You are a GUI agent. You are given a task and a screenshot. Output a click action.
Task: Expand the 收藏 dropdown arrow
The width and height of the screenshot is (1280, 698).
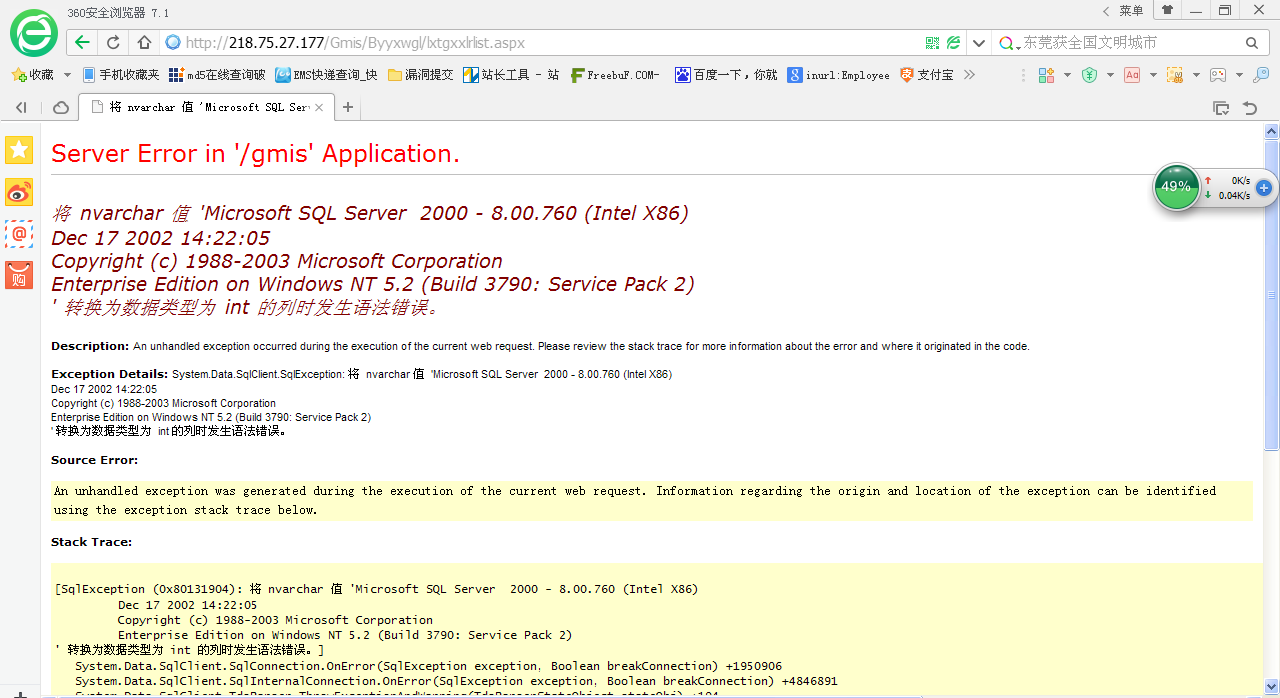click(67, 75)
